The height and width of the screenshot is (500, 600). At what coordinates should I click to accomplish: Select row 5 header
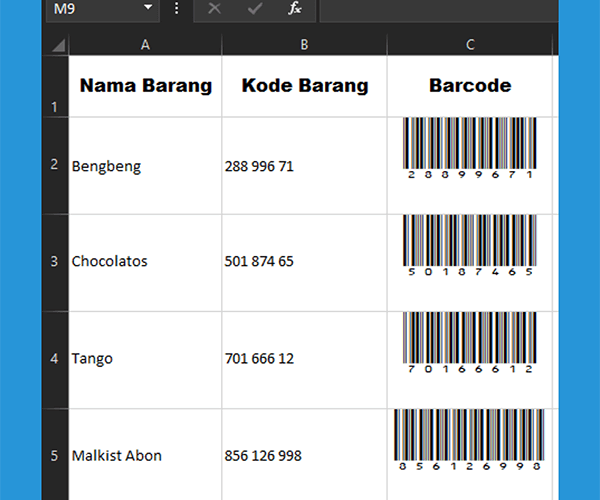tap(55, 454)
